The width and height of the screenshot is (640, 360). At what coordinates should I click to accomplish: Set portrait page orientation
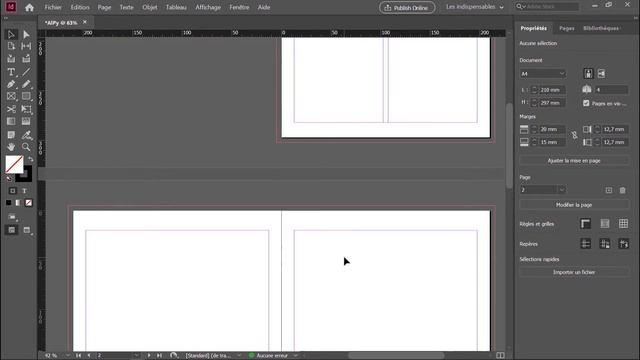click(x=588, y=74)
